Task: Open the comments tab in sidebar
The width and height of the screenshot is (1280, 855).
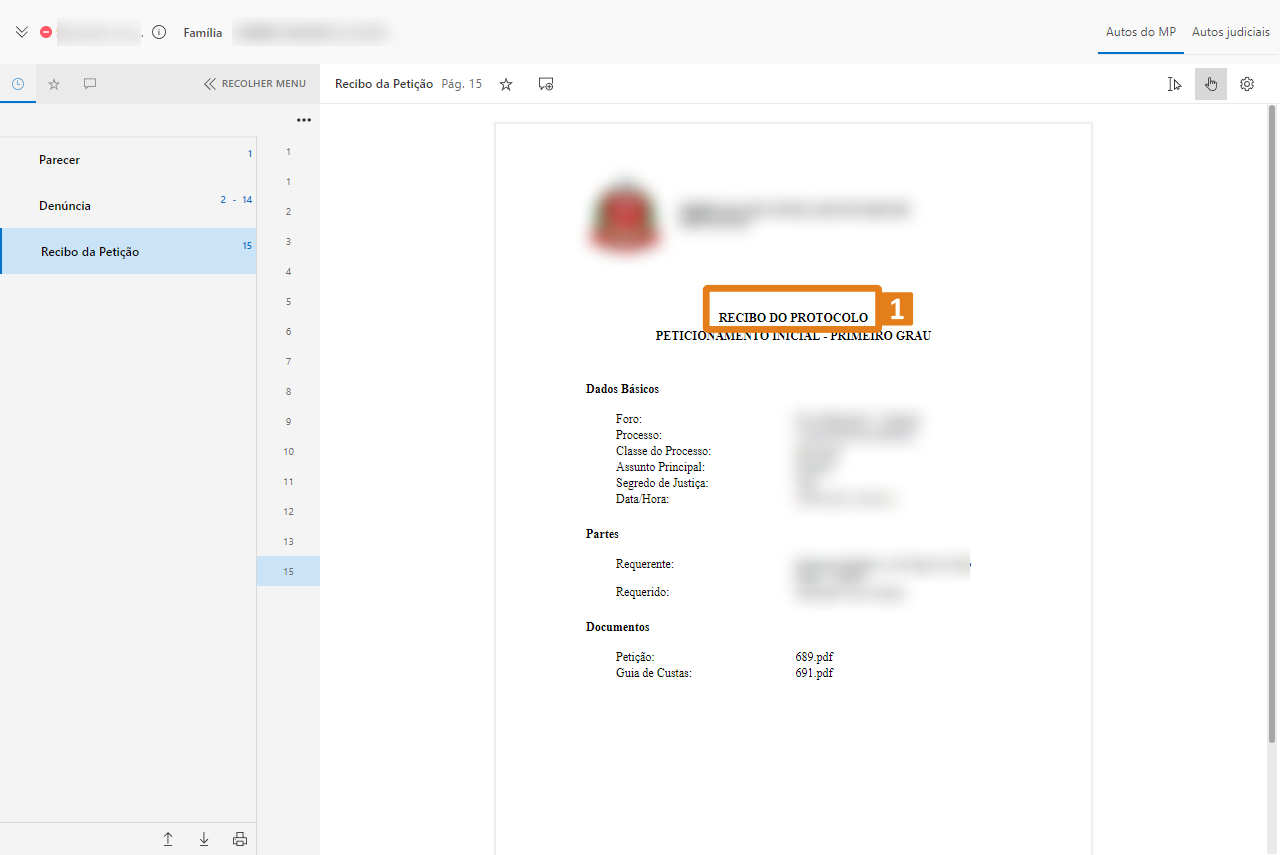Action: [x=90, y=84]
